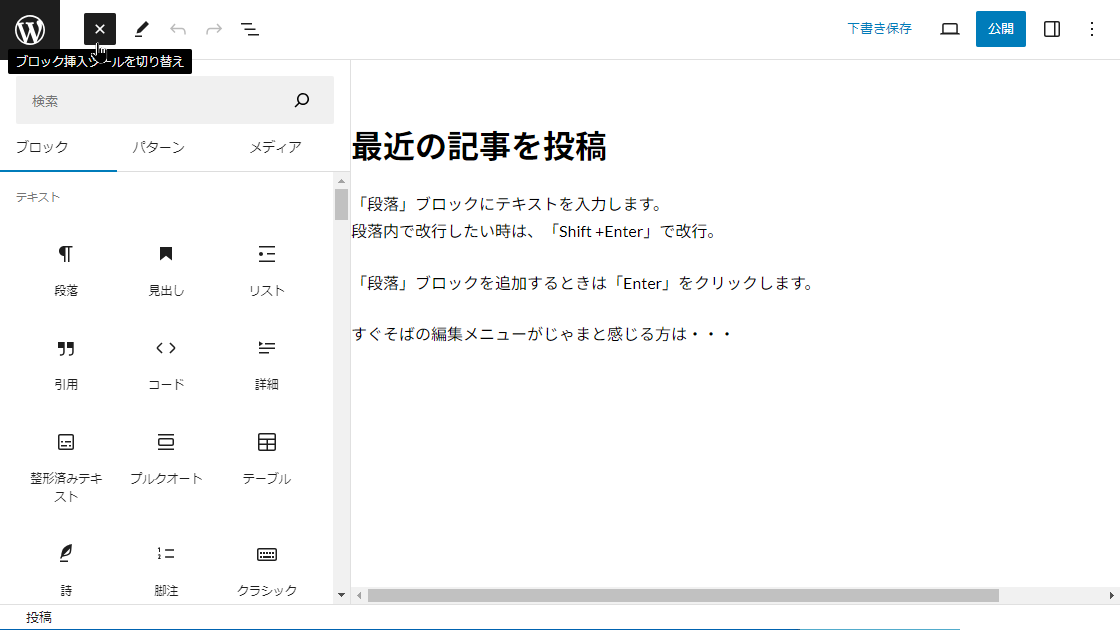Switch to the メディア tab
Viewport: 1120px width, 630px height.
coord(275,147)
